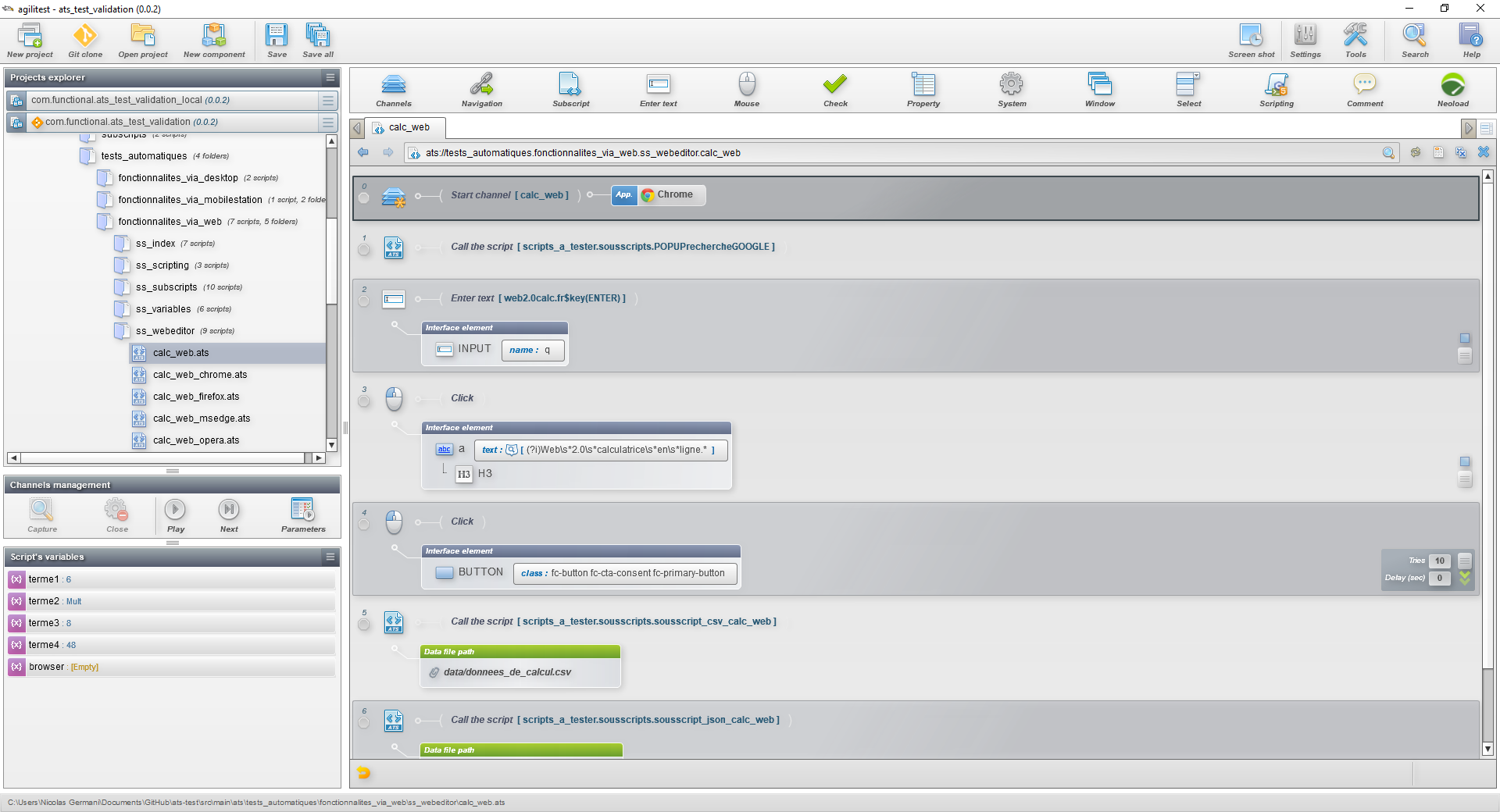Image resolution: width=1500 pixels, height=812 pixels.
Task: Add a Navigation action
Action: 482,90
